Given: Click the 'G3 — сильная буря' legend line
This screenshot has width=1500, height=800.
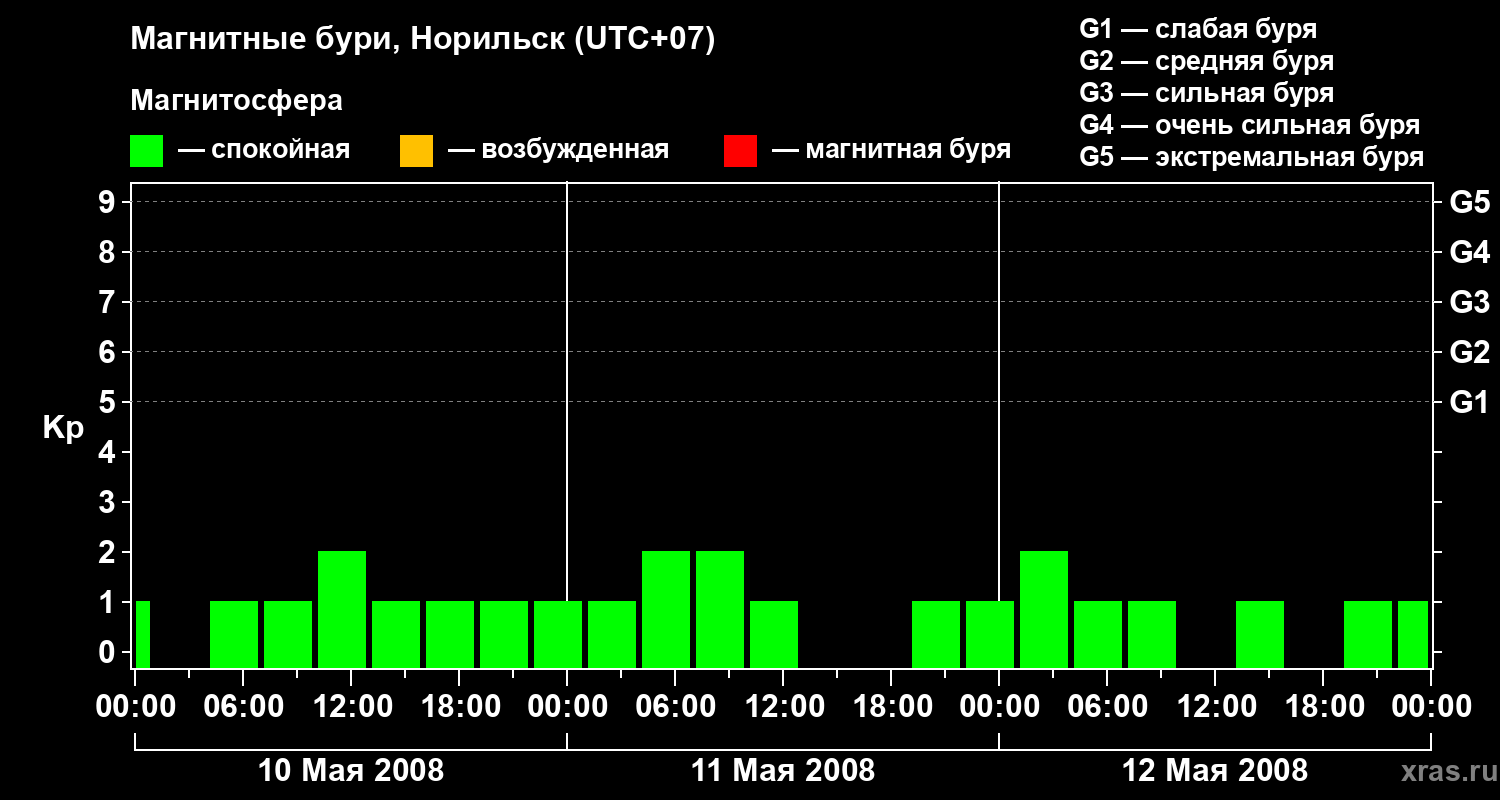Looking at the screenshot, I should tap(1207, 93).
